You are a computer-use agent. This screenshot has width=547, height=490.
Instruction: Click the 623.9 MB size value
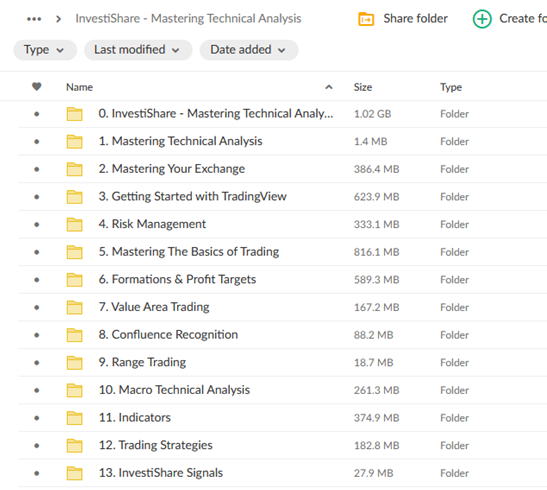point(376,197)
